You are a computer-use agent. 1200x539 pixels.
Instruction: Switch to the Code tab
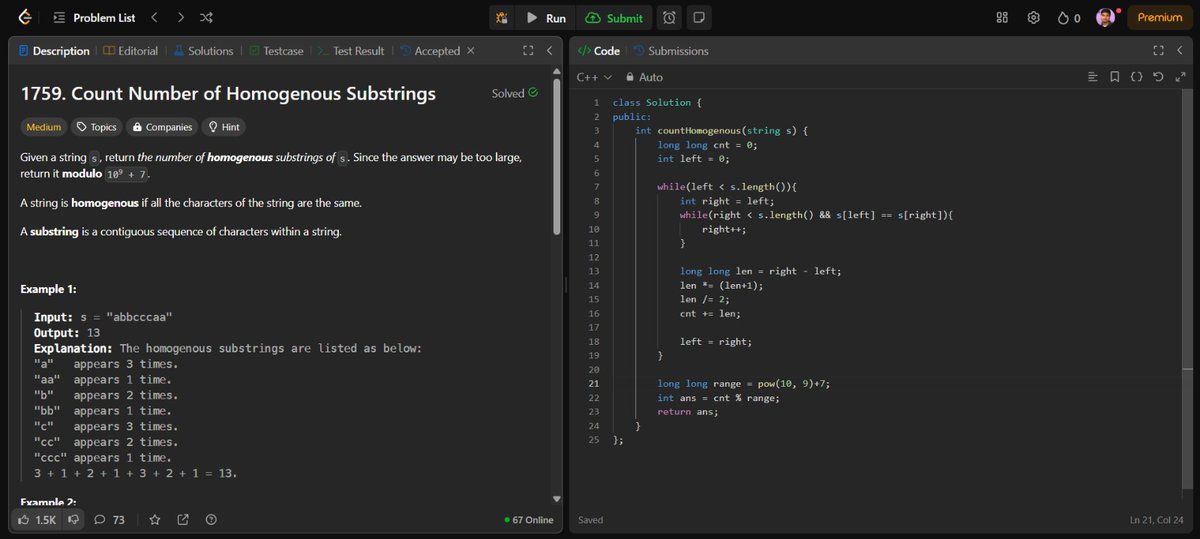click(600, 51)
